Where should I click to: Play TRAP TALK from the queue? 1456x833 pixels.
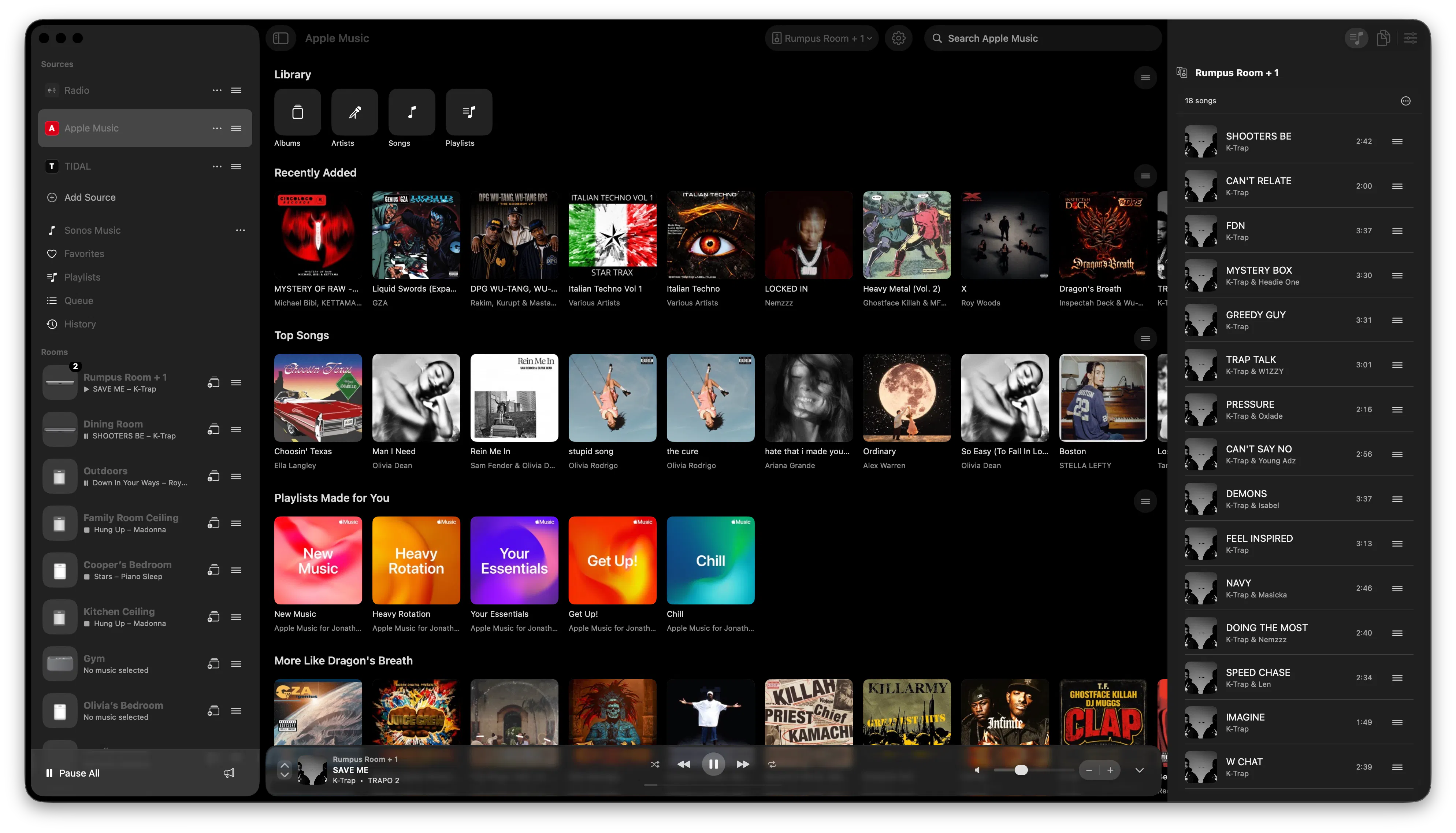tap(1298, 364)
